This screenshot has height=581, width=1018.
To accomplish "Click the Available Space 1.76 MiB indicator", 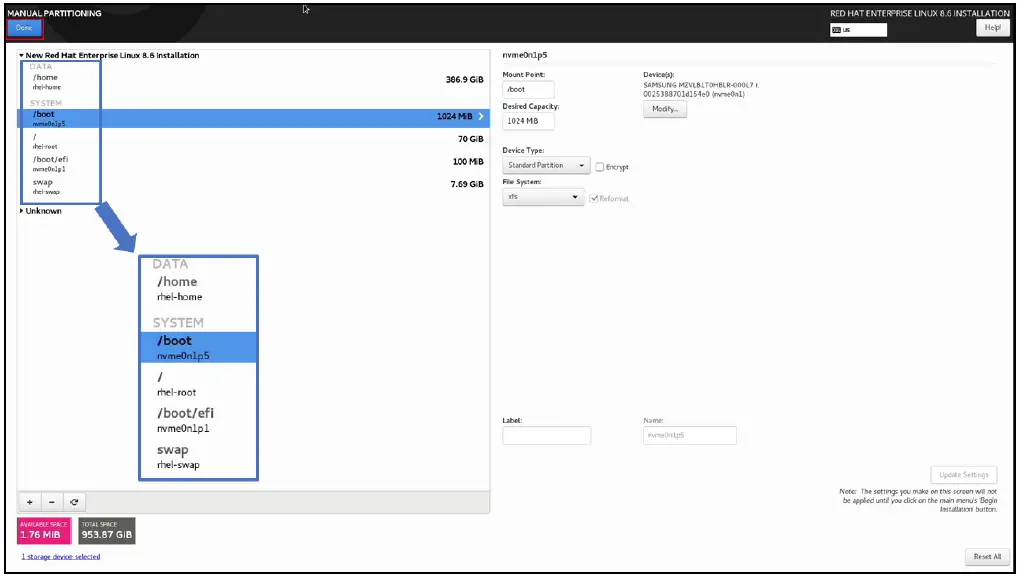I will [x=43, y=531].
